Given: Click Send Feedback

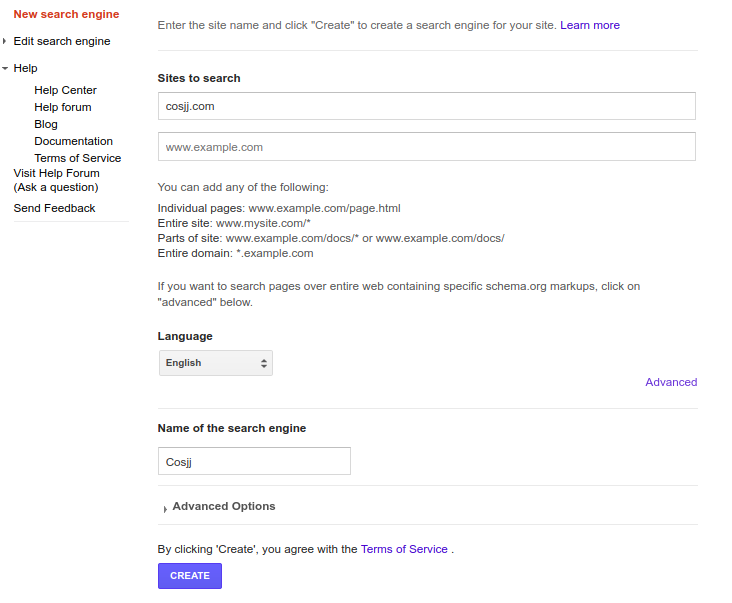Looking at the screenshot, I should (x=54, y=208).
